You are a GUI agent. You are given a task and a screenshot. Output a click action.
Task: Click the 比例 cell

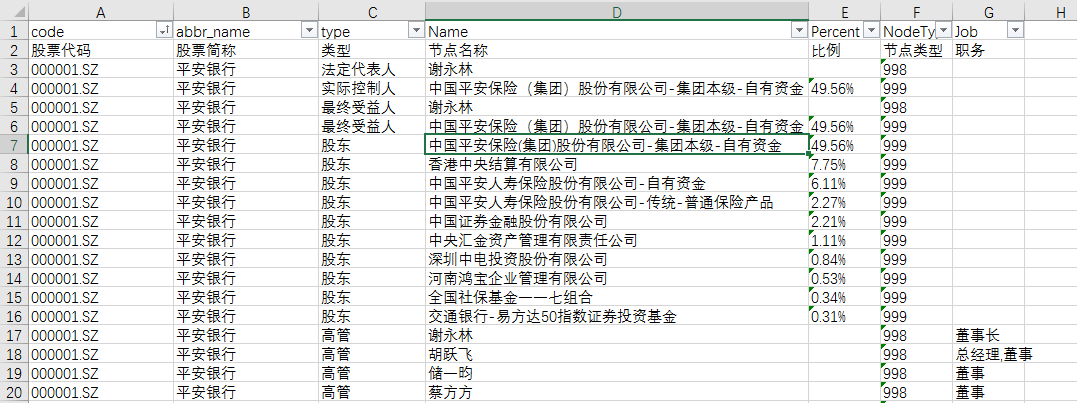845,50
